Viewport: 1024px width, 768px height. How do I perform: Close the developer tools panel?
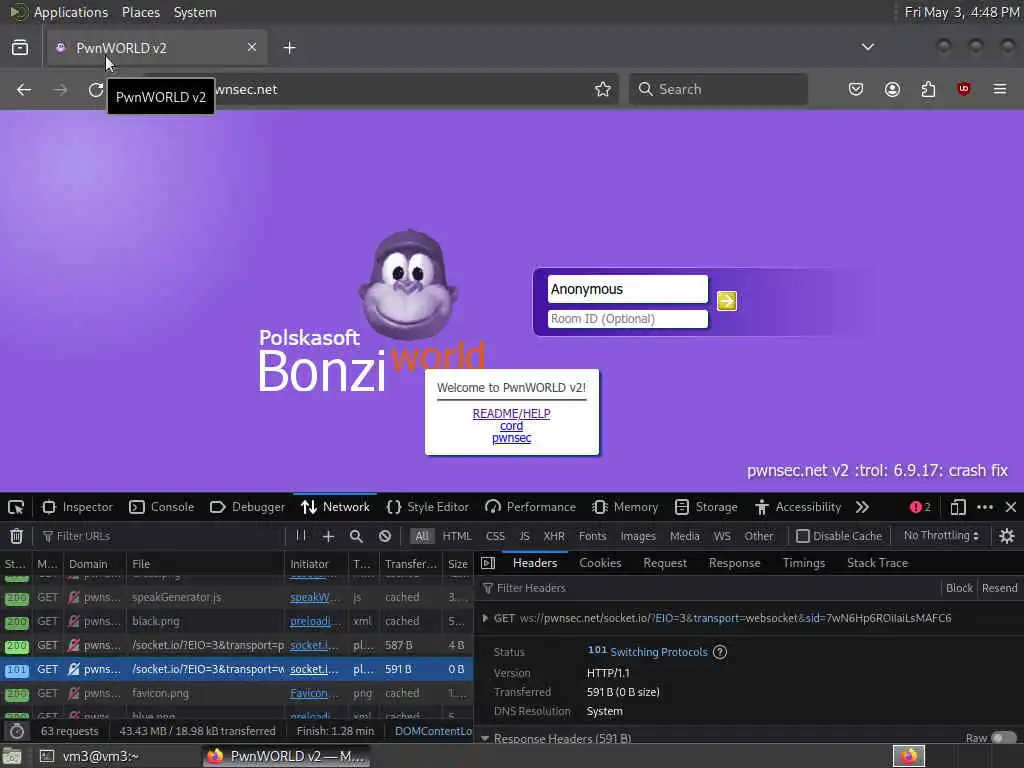point(1011,507)
